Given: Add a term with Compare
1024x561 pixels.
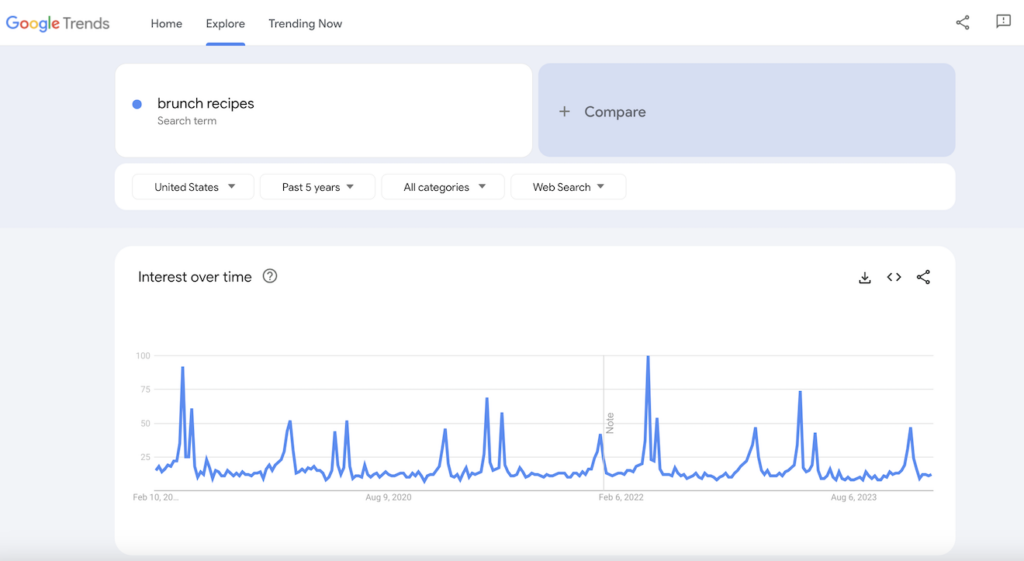Looking at the screenshot, I should (746, 110).
